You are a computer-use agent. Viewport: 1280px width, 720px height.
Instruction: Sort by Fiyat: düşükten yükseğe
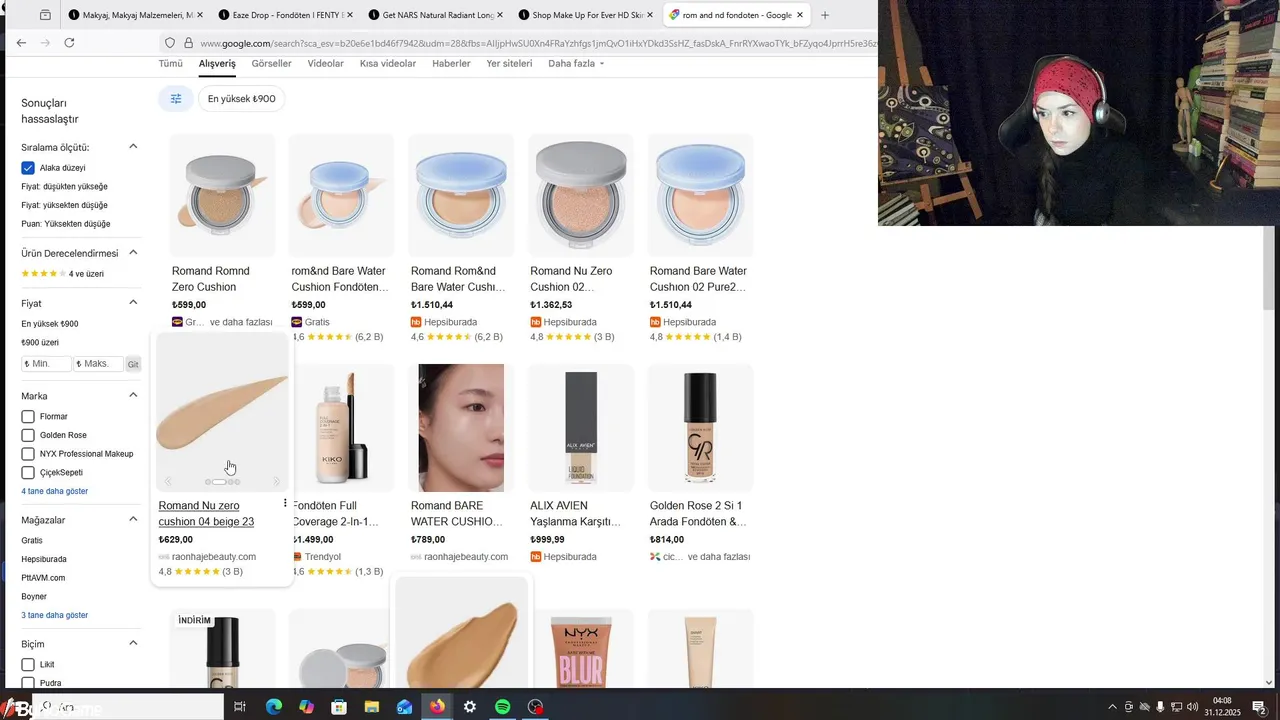click(x=64, y=187)
